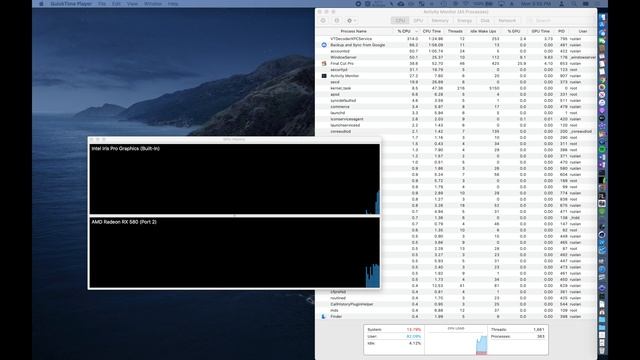Select the syncdefaultsd process row
Screen dimensions: 640x360
[456, 100]
